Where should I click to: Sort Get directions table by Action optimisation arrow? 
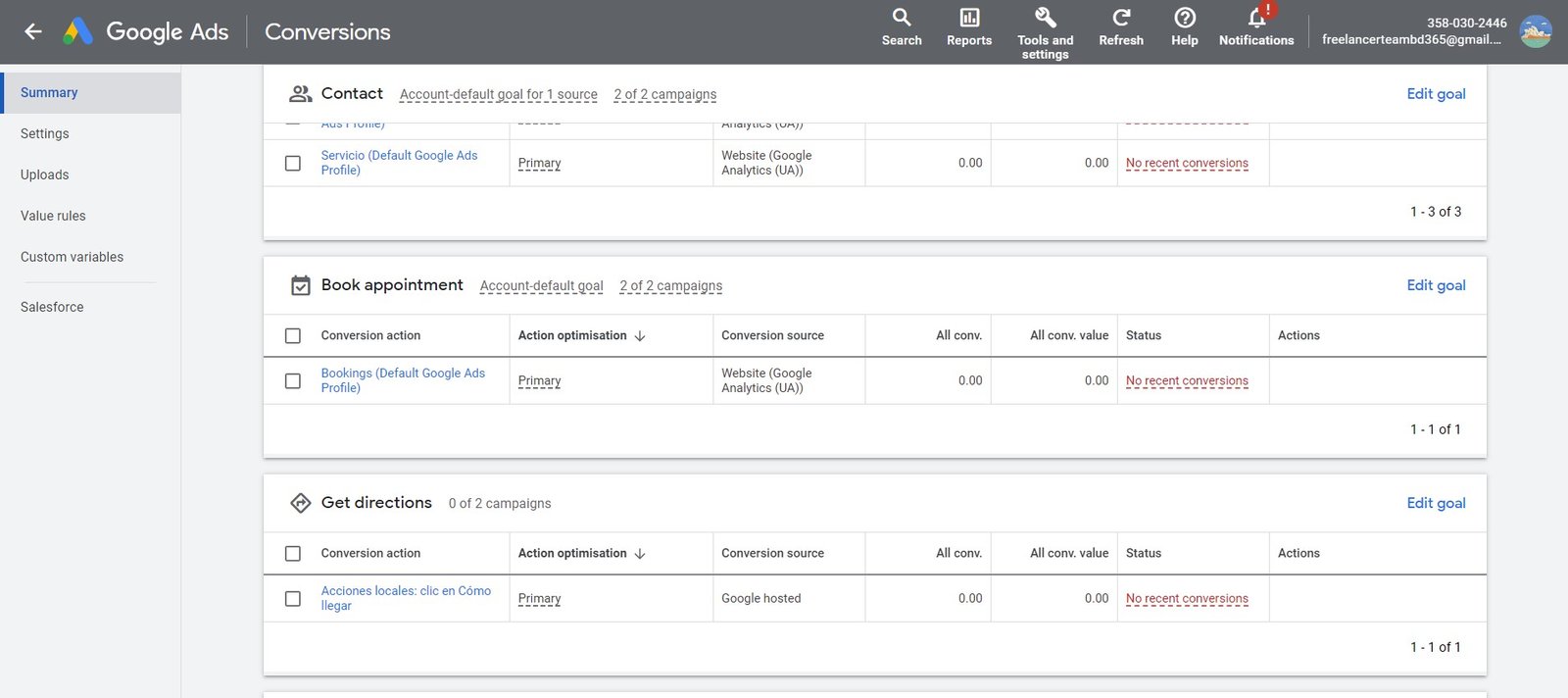coord(640,553)
